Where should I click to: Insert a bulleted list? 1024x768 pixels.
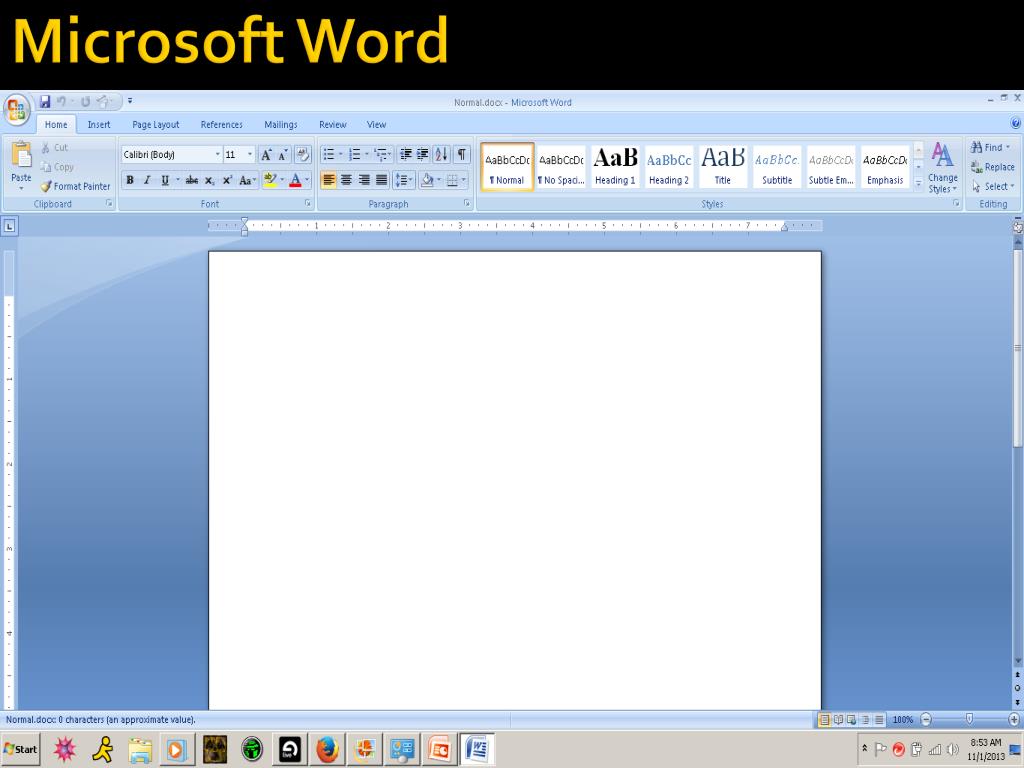click(x=328, y=155)
